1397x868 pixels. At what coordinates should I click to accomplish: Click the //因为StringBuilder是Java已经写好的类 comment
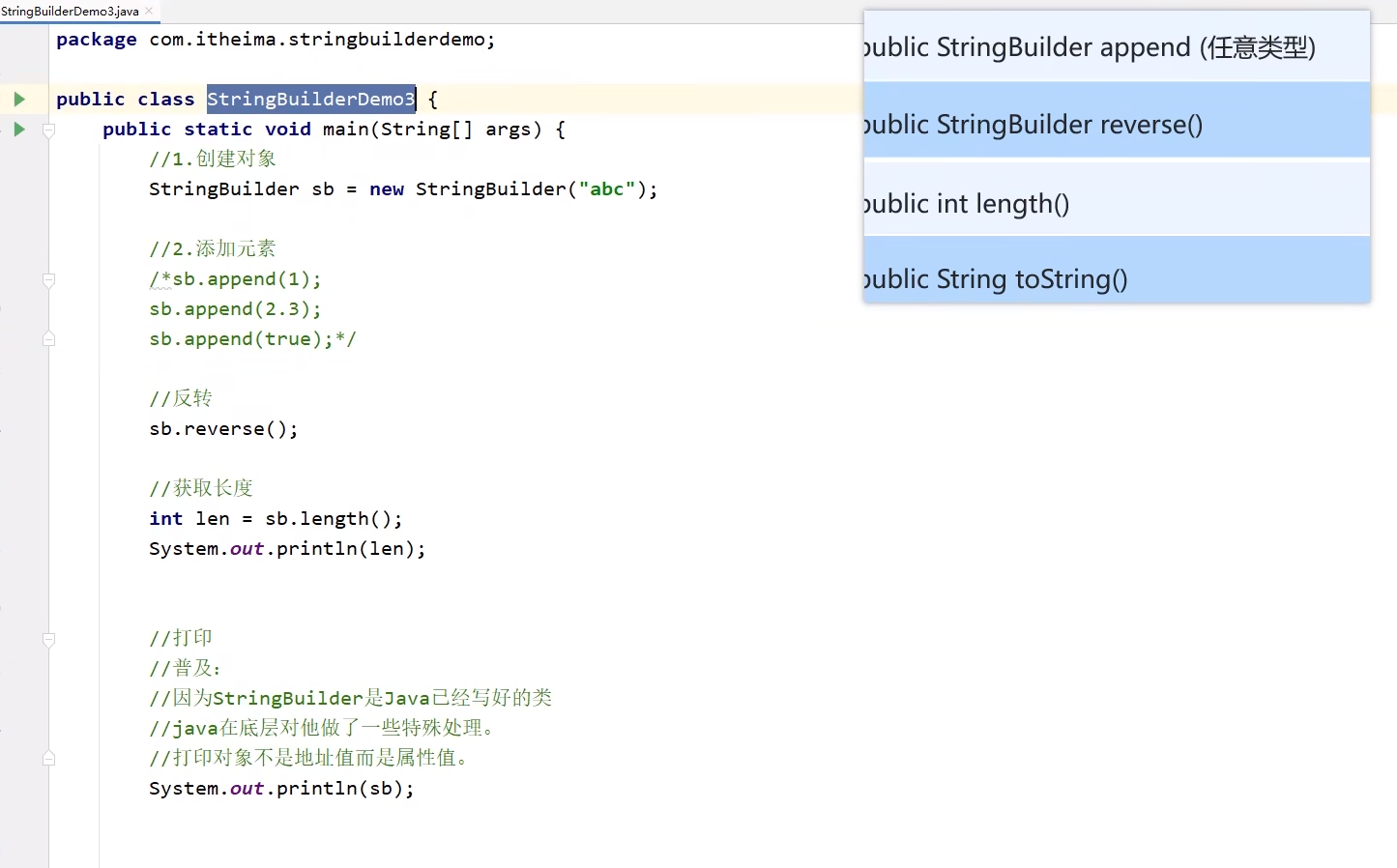[x=351, y=699]
